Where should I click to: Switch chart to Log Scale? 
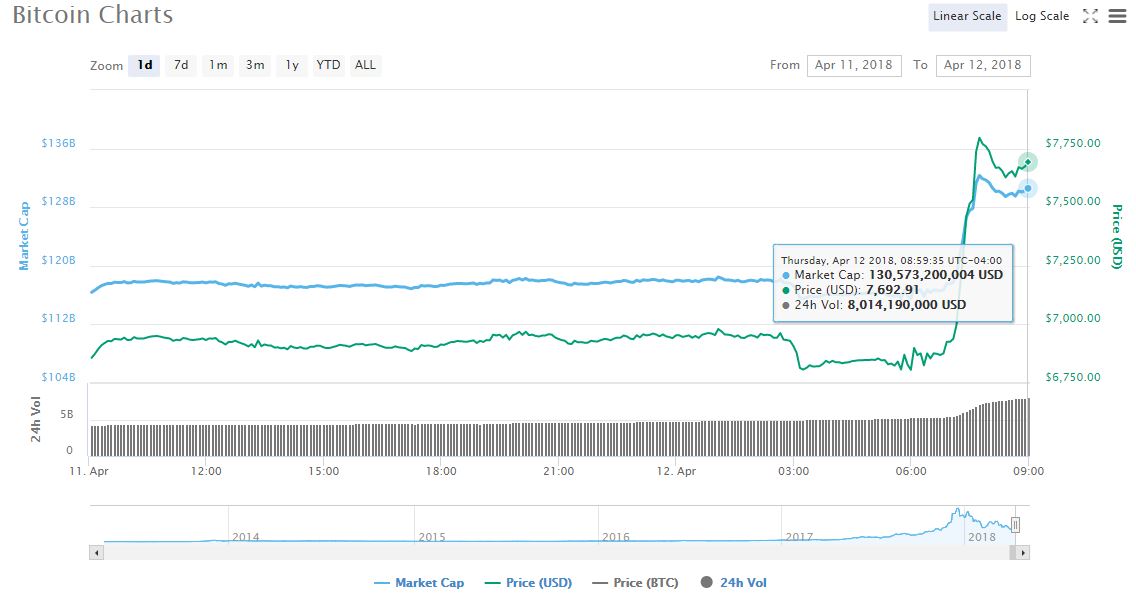(x=1042, y=16)
